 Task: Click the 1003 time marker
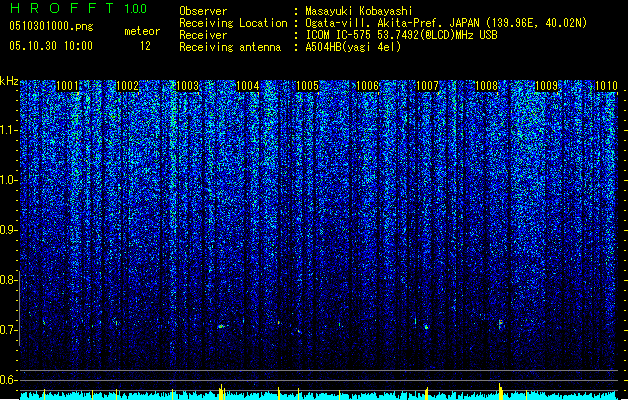187,86
